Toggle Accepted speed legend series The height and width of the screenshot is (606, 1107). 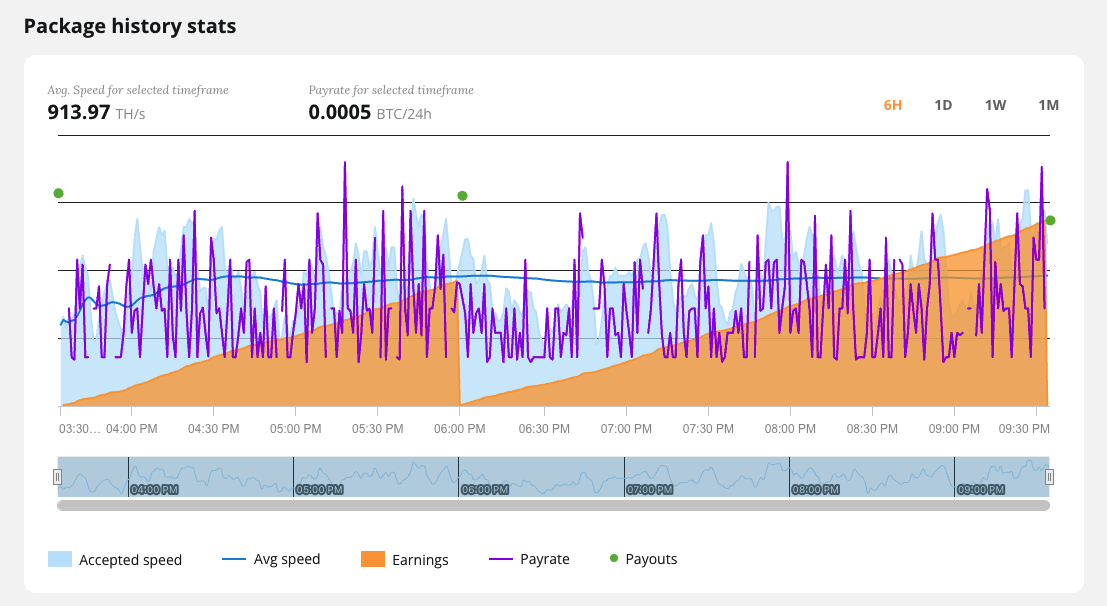[115, 559]
